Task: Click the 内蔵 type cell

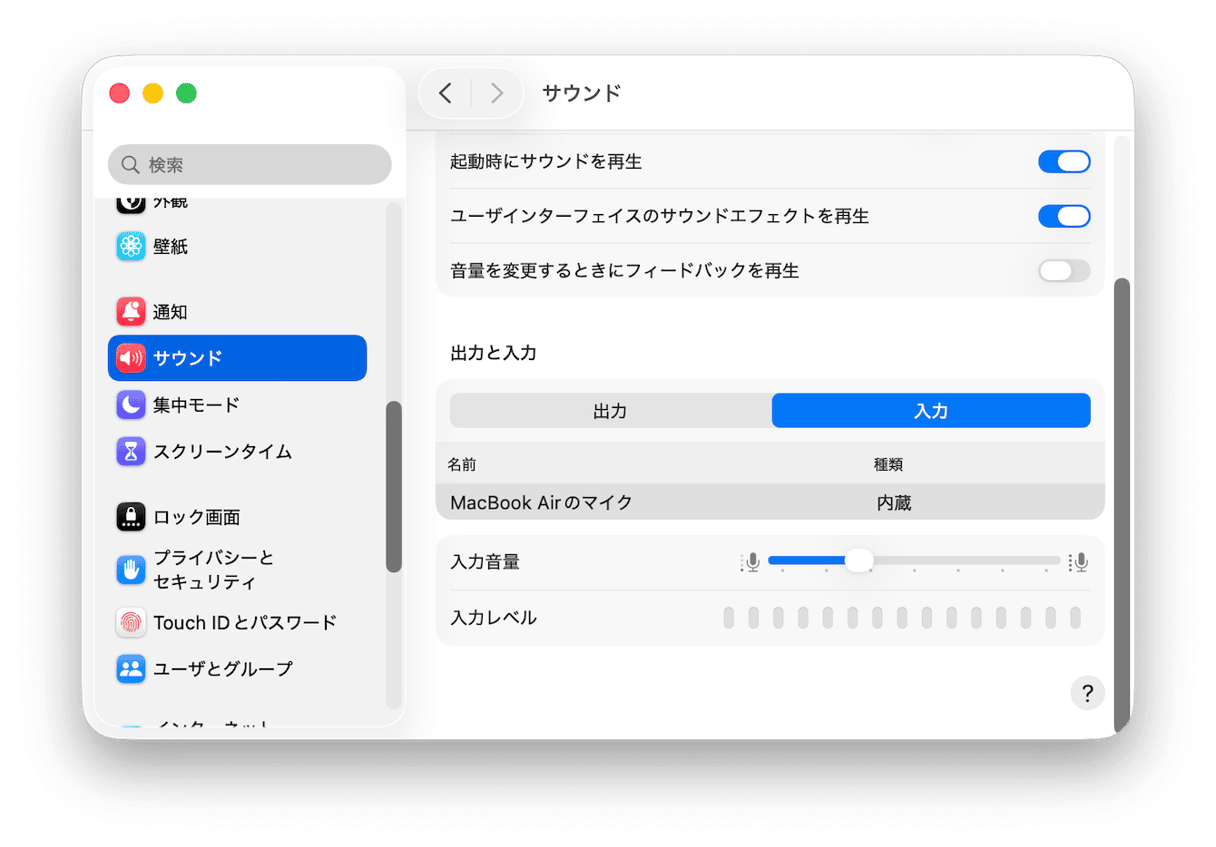Action: (894, 503)
